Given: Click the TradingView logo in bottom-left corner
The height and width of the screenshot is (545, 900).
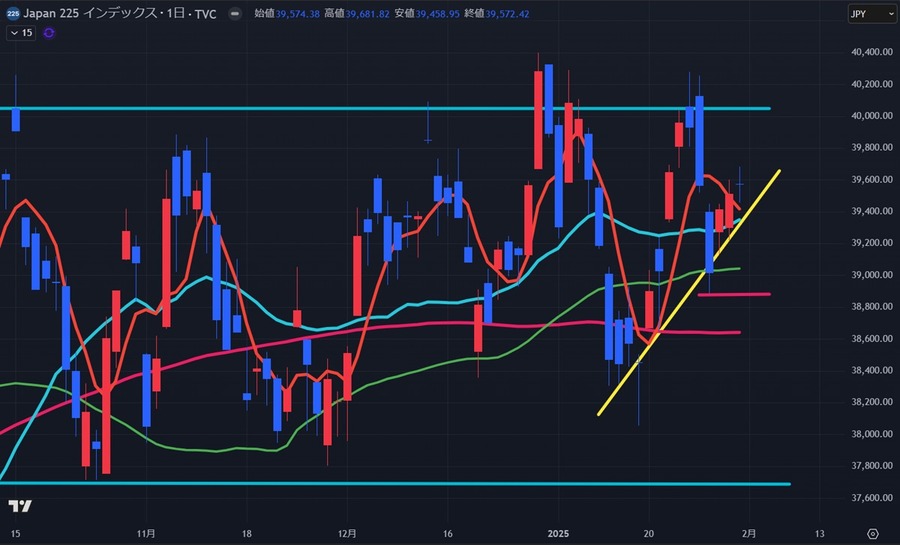Looking at the screenshot, I should click(x=19, y=505).
